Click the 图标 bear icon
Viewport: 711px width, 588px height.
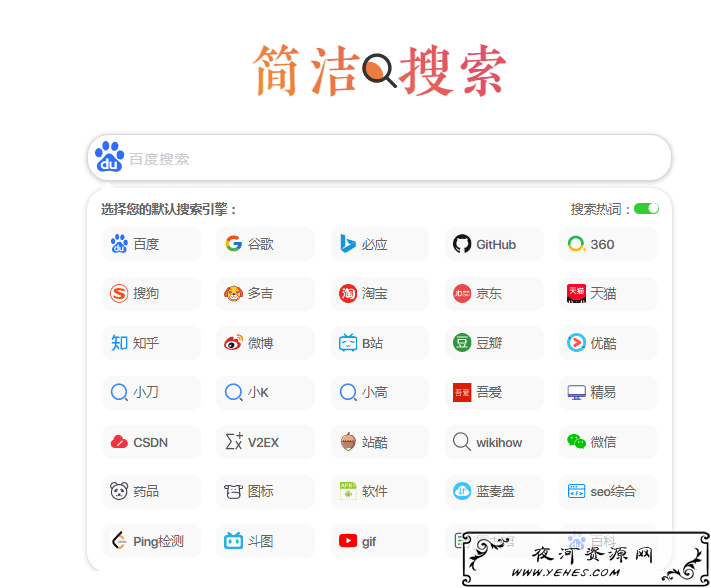click(234, 491)
